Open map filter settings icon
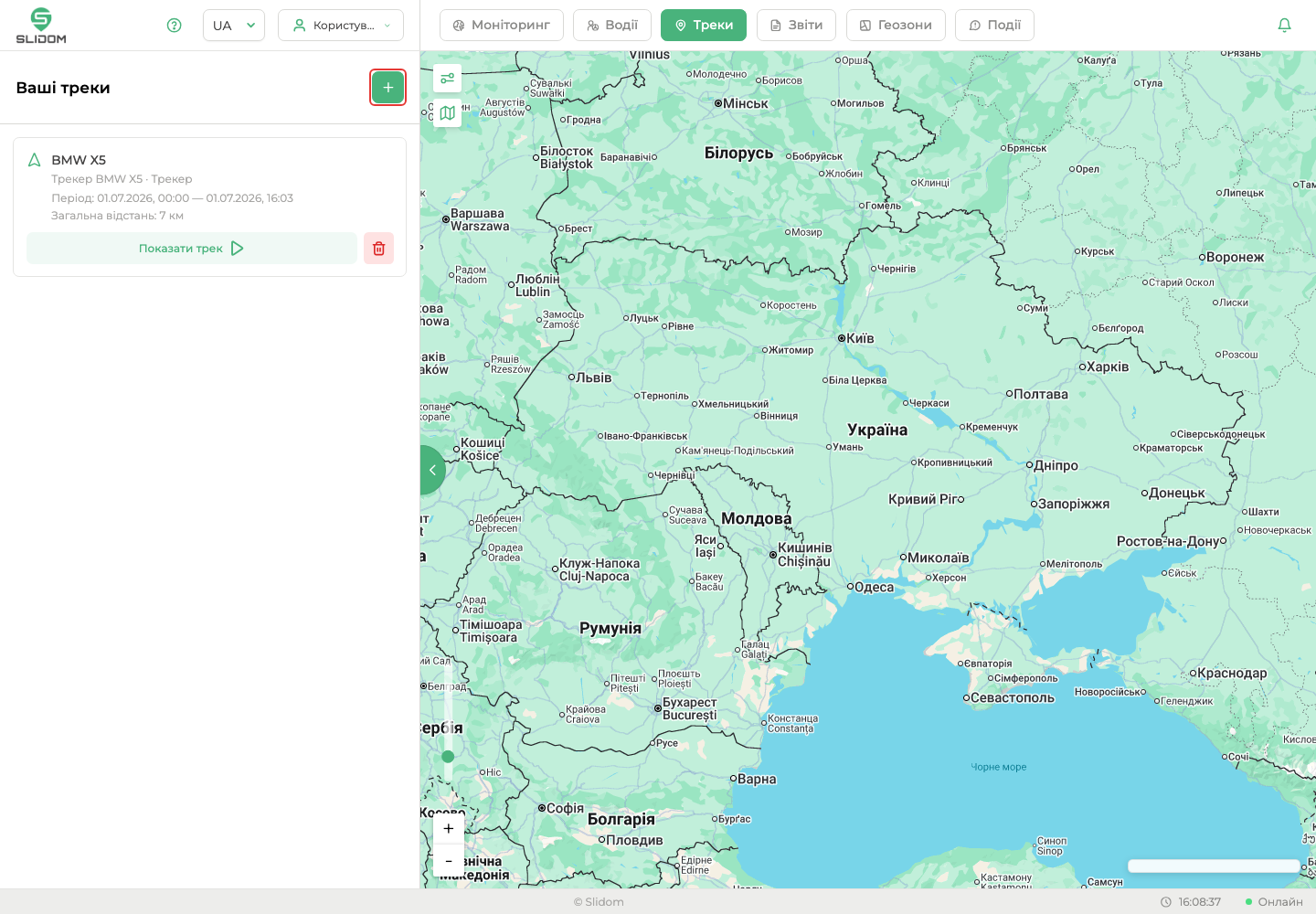This screenshot has width=1316, height=914. [x=448, y=79]
